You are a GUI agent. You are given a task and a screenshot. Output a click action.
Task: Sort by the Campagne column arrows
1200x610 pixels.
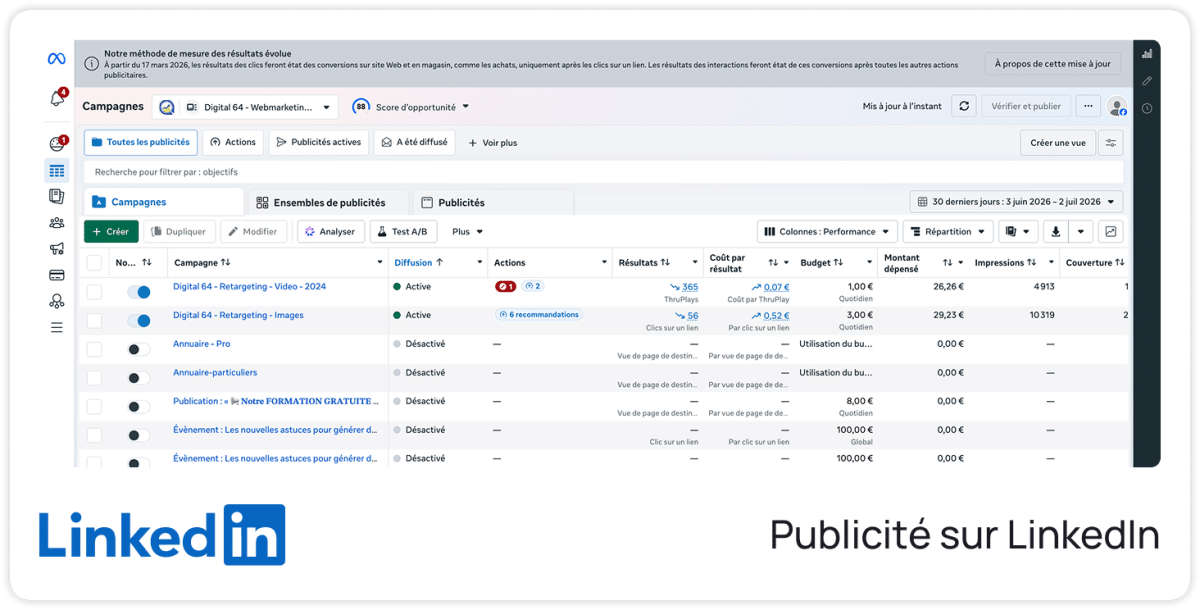(x=226, y=263)
